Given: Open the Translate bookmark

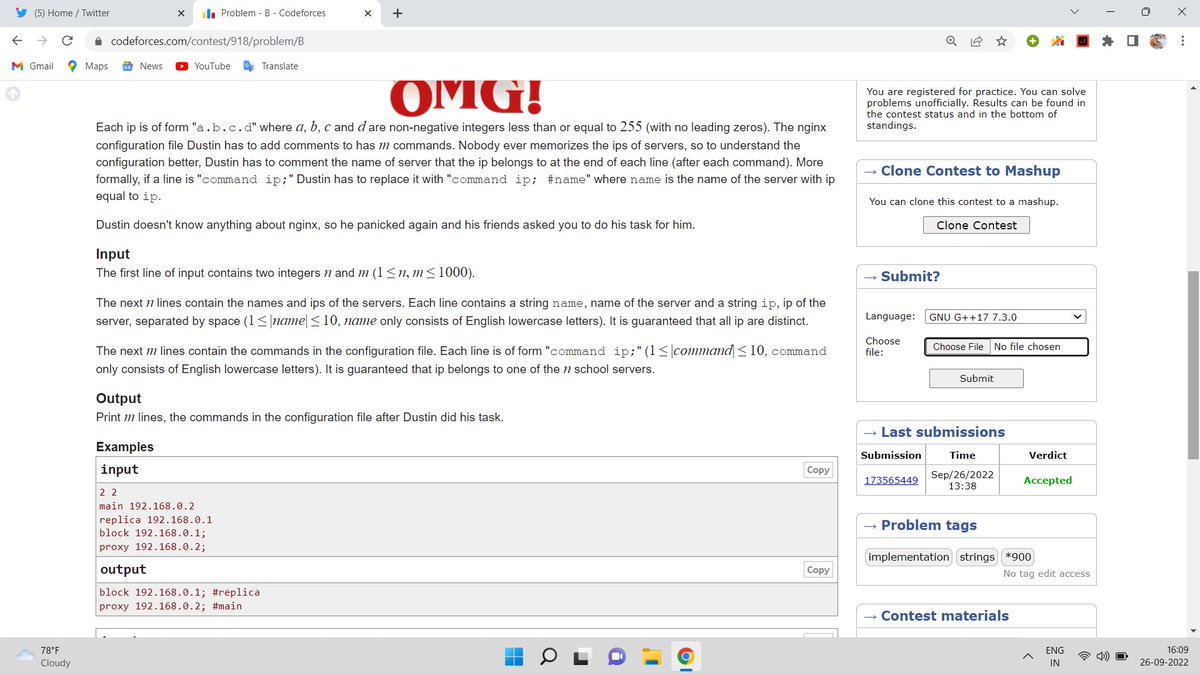Looking at the screenshot, I should 270,66.
